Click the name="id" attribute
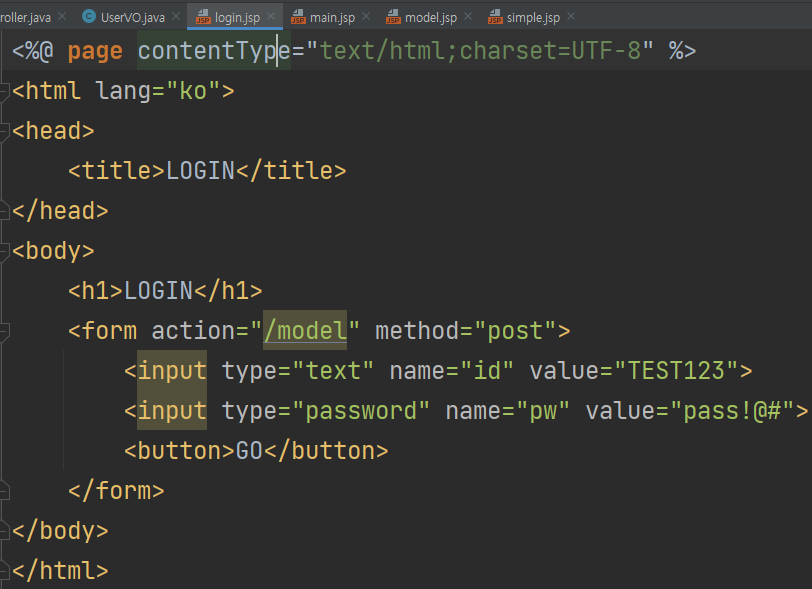Image resolution: width=812 pixels, height=589 pixels. (x=452, y=371)
